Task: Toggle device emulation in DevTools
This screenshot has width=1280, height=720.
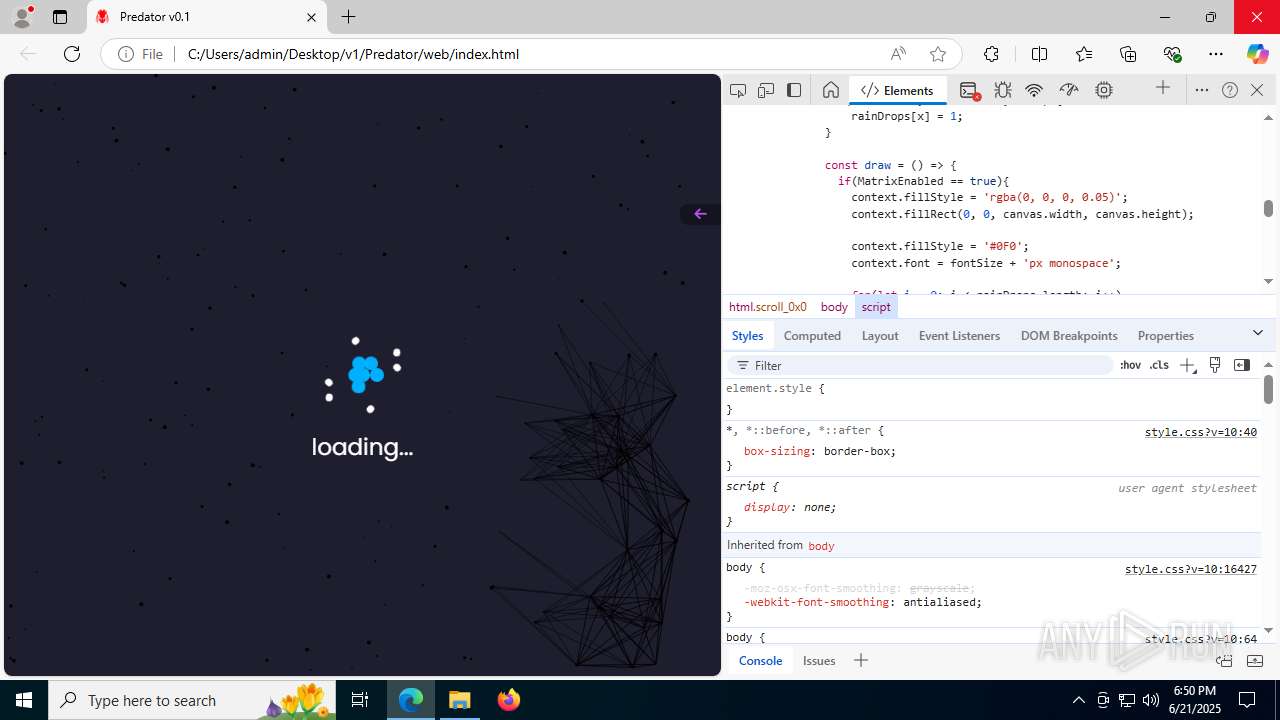Action: (x=766, y=90)
